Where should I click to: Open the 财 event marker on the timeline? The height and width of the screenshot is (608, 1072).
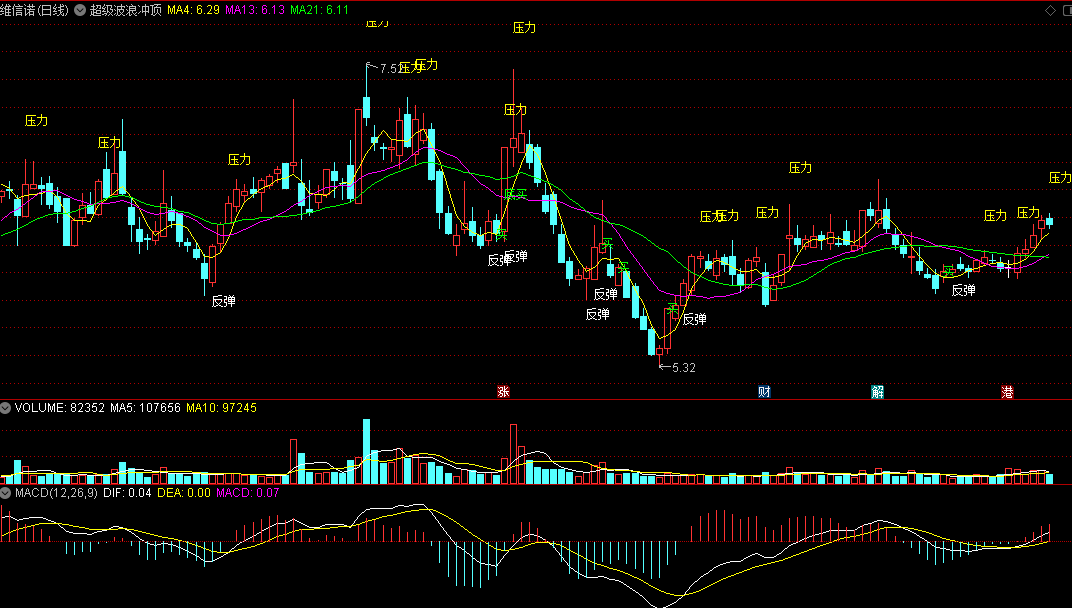click(764, 392)
